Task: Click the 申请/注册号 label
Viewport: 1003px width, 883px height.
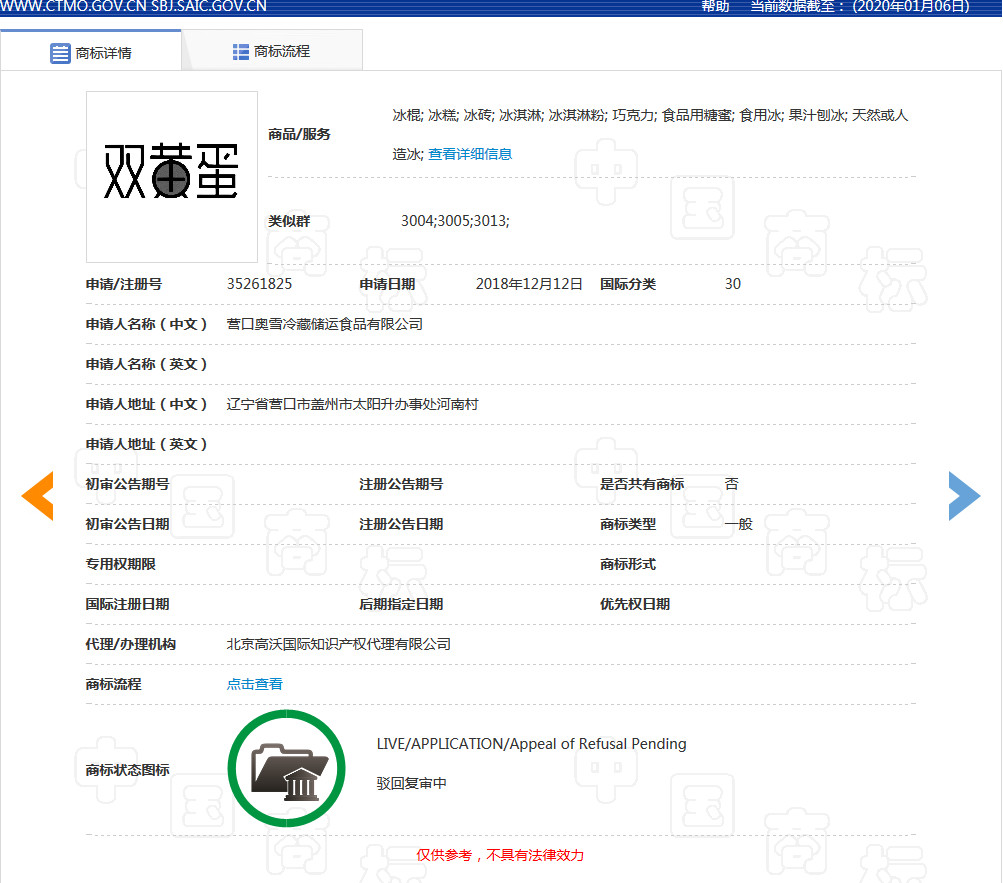Action: (x=124, y=284)
